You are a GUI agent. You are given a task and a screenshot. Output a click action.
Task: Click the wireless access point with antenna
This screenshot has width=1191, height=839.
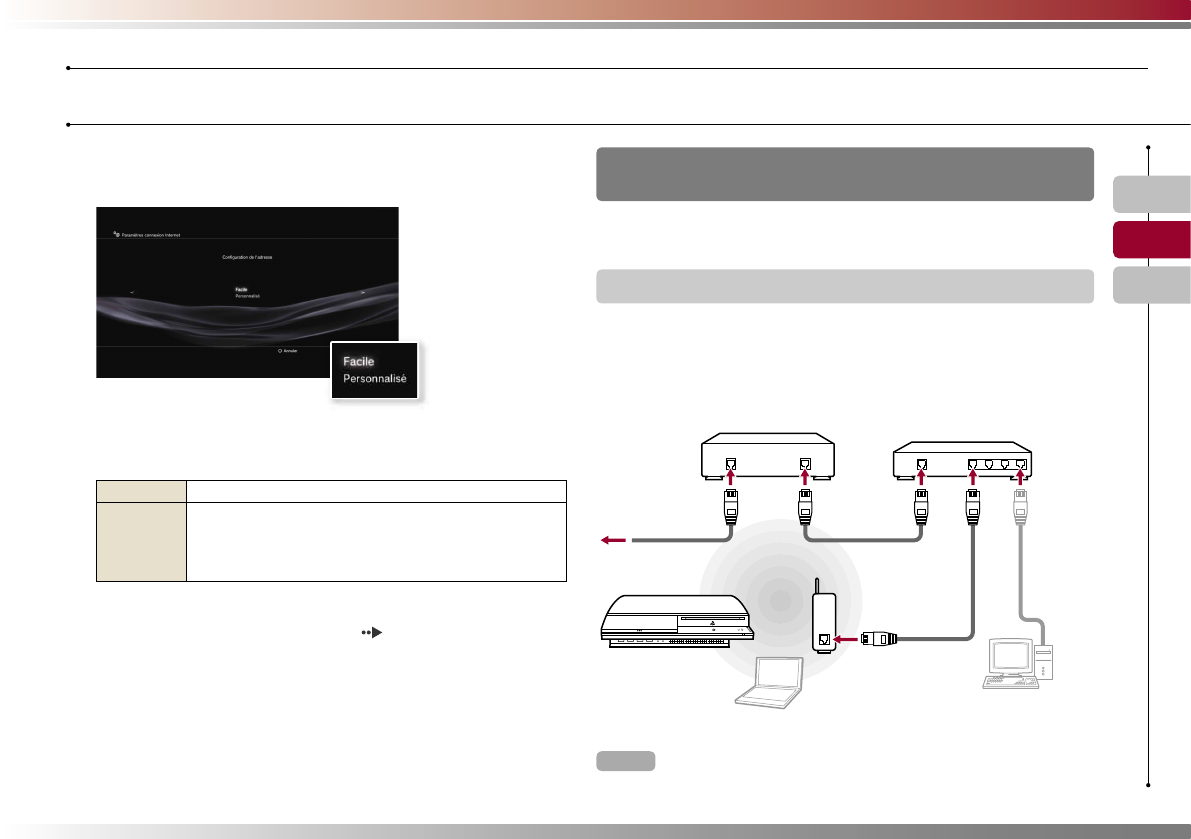824,616
